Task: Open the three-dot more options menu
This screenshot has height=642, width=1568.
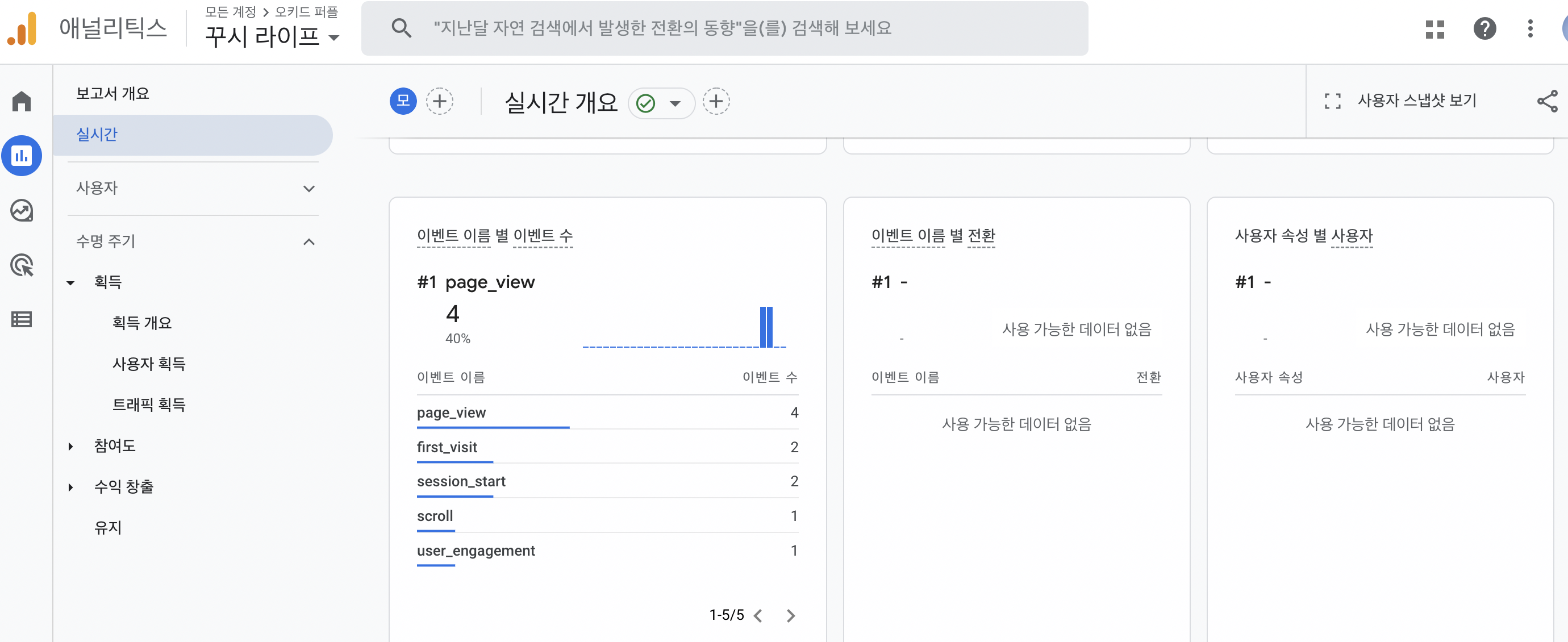Action: coord(1529,28)
